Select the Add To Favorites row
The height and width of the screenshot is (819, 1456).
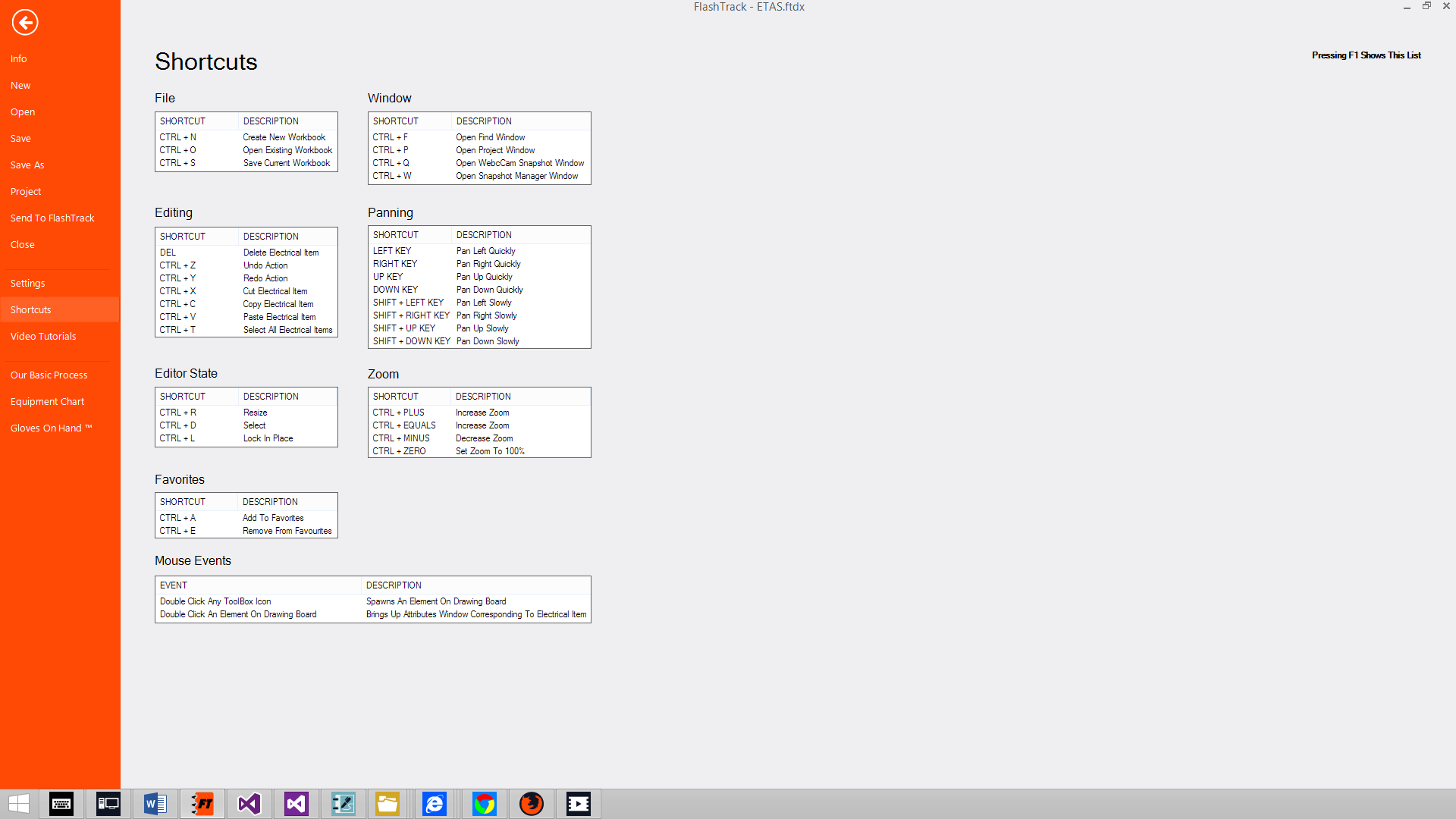[246, 518]
